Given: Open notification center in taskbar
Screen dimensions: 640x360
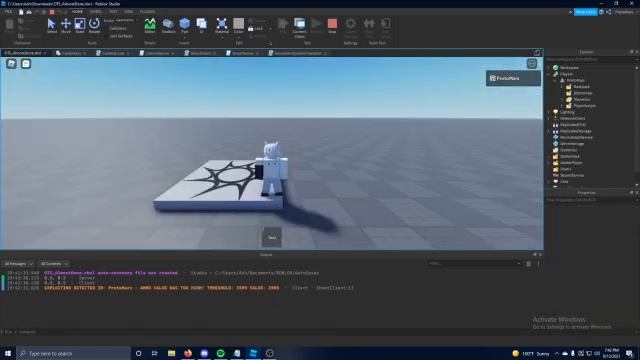Looking at the screenshot, I should 629,353.
